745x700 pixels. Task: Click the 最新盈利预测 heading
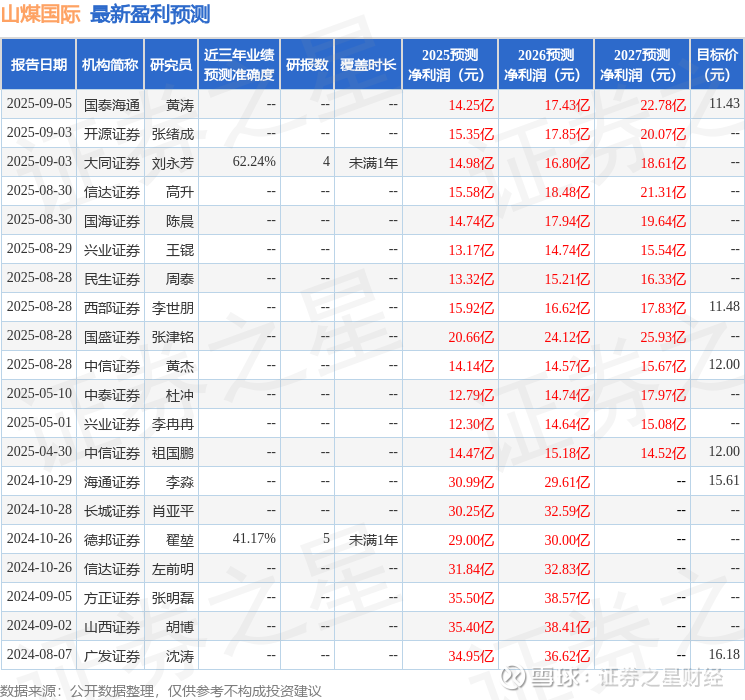(150, 14)
